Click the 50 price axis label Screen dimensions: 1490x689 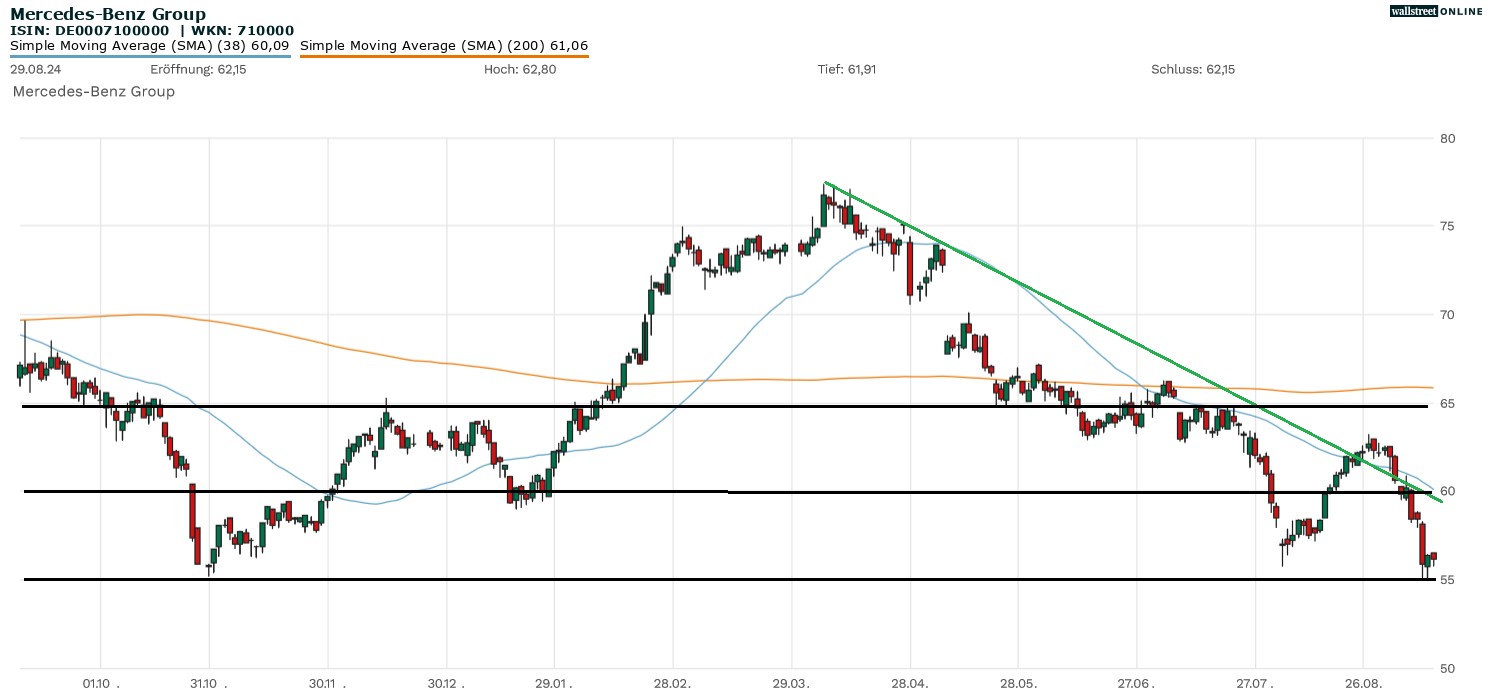1446,668
